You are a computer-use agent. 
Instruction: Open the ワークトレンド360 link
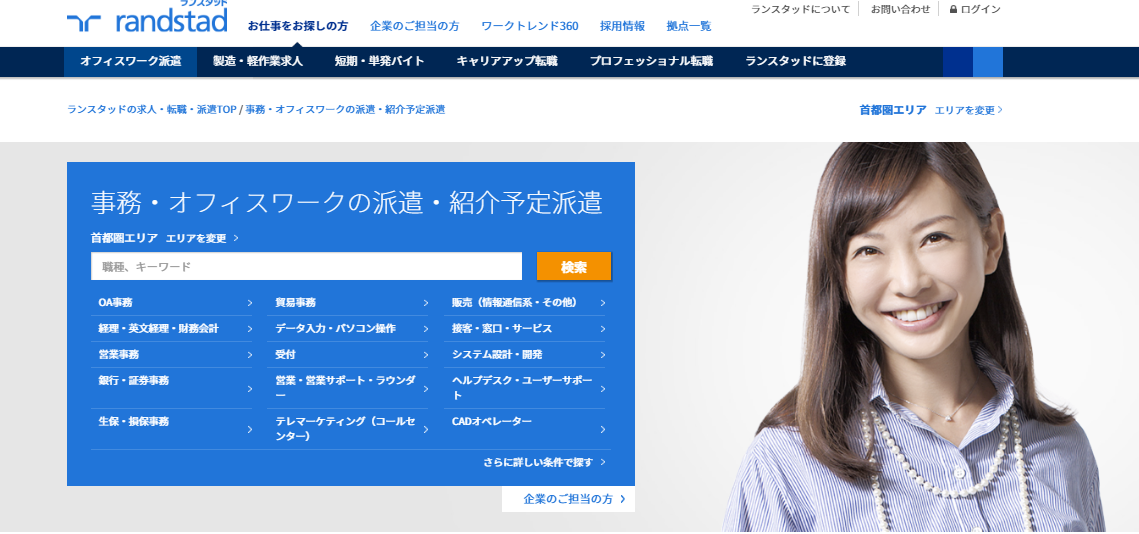530,26
